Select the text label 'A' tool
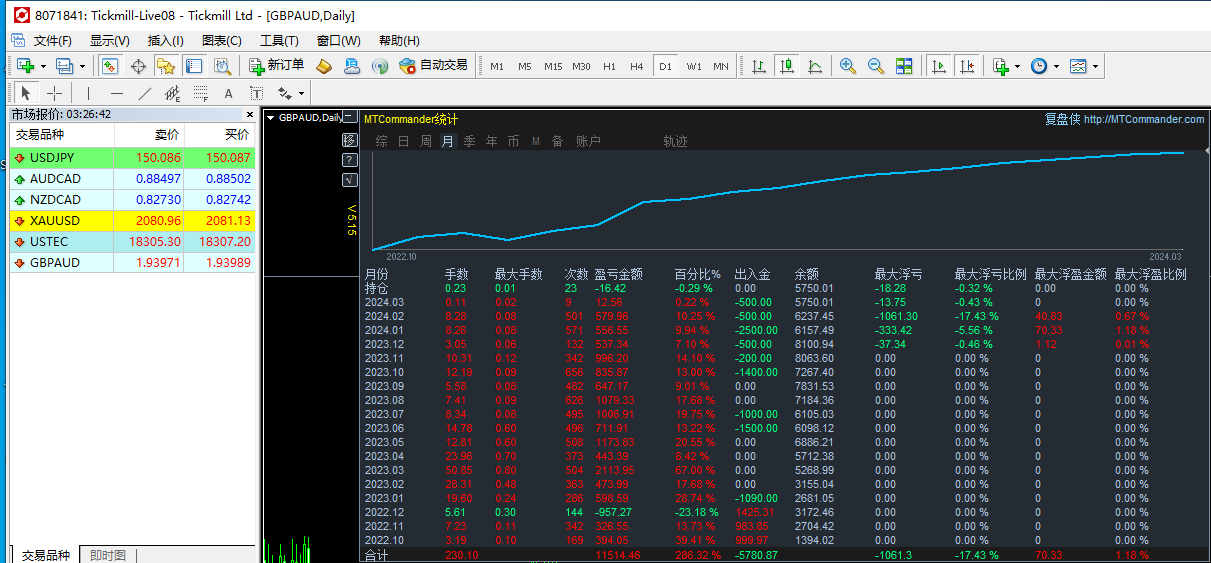The image size is (1211, 563). point(228,93)
